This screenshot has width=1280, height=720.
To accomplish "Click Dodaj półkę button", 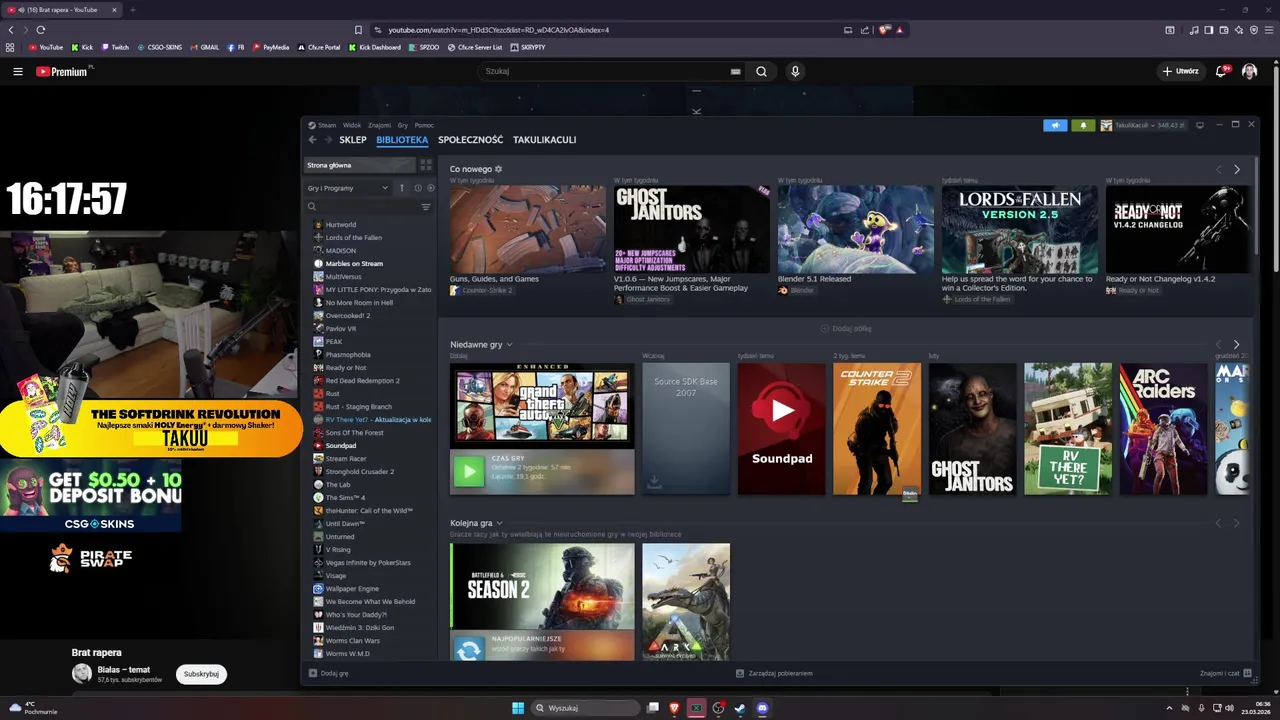I will tap(844, 328).
